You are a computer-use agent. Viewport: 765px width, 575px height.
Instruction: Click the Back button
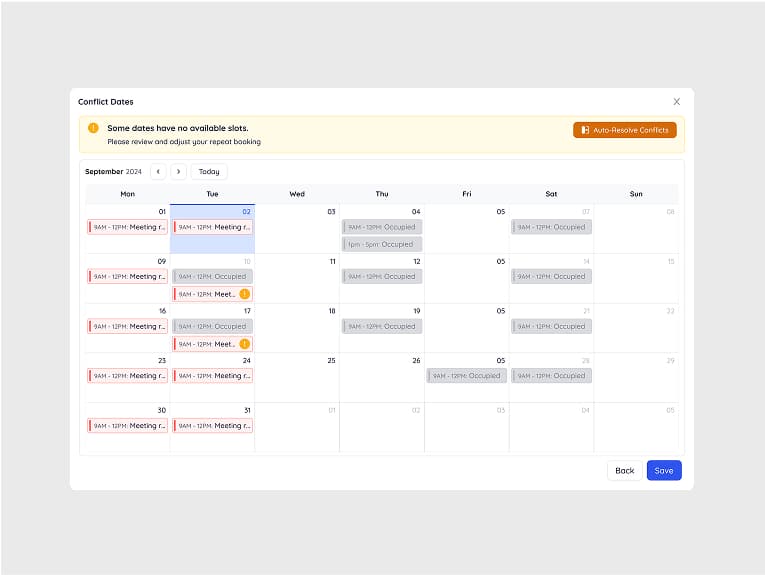click(x=624, y=471)
